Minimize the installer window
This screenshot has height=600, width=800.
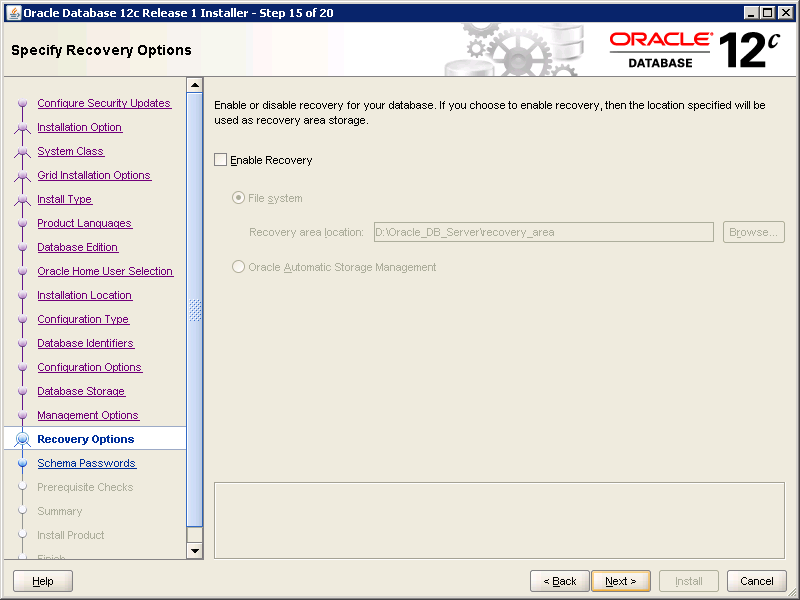(x=750, y=13)
